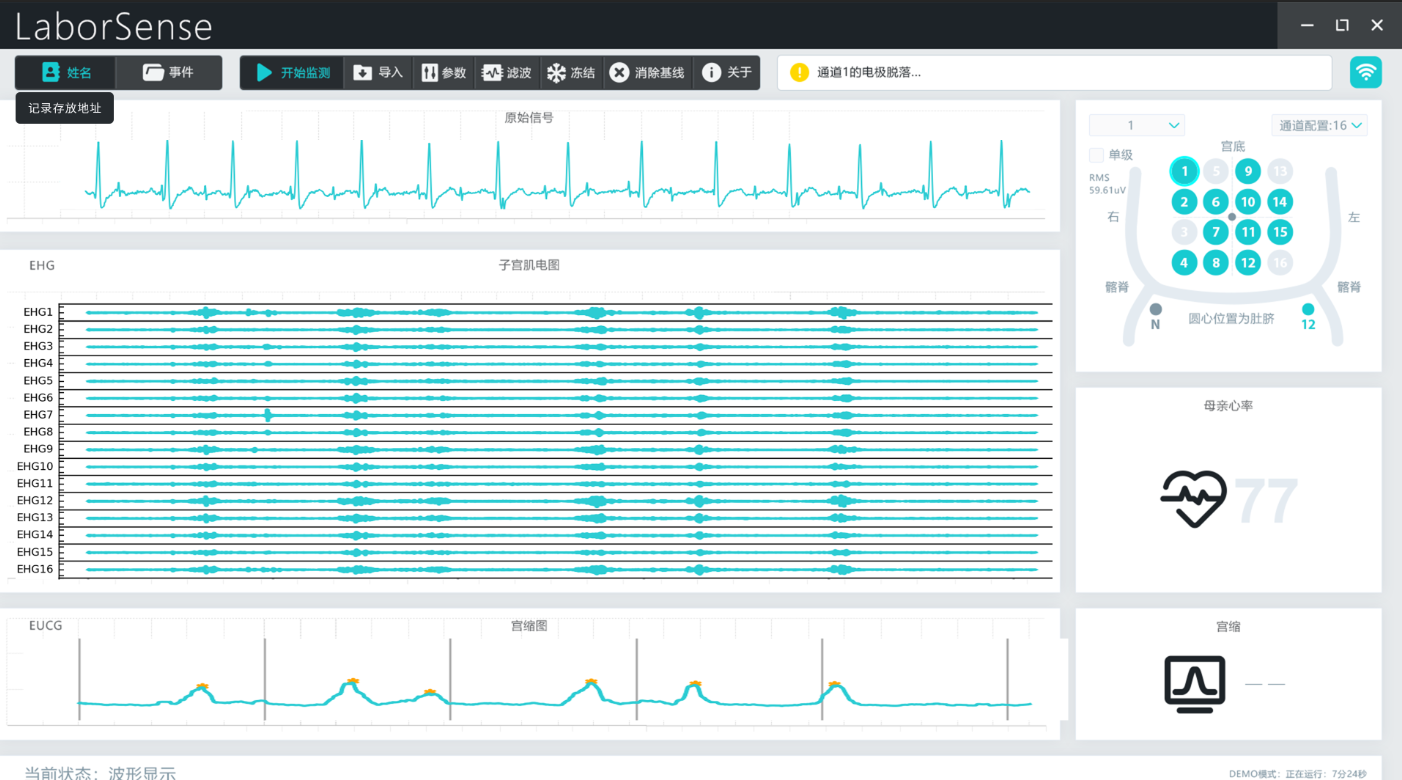Open the 姓名 patient name button

pos(66,73)
